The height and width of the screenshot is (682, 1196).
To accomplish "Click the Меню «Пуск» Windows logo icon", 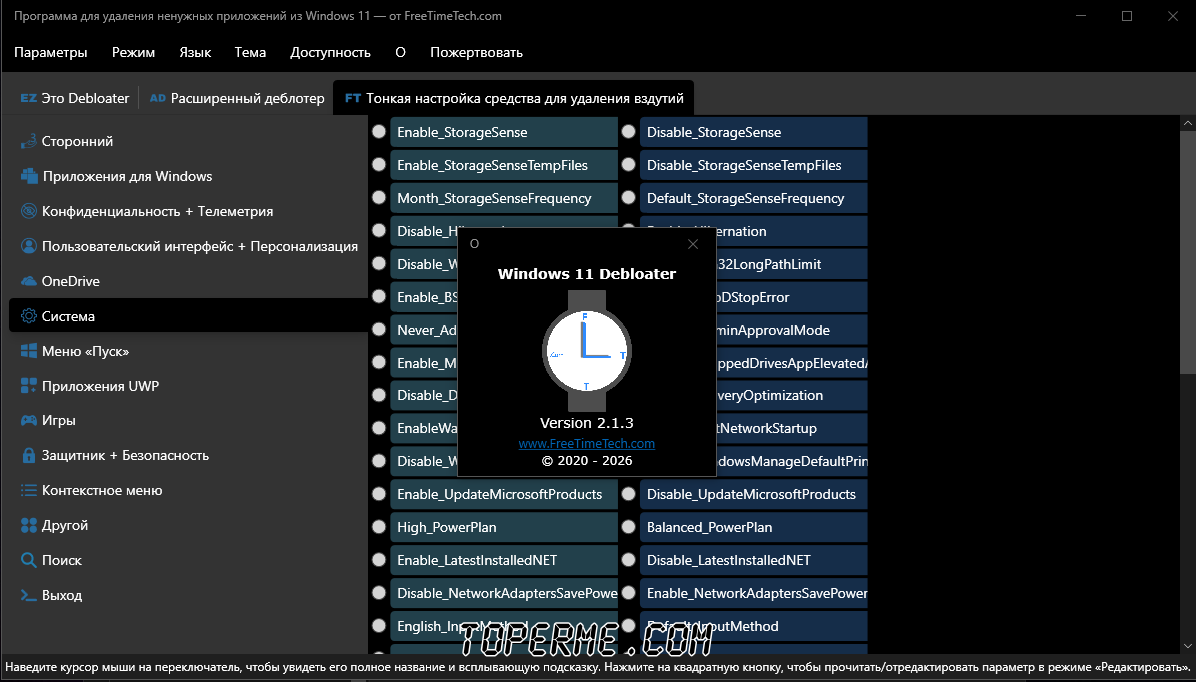I will (x=28, y=351).
